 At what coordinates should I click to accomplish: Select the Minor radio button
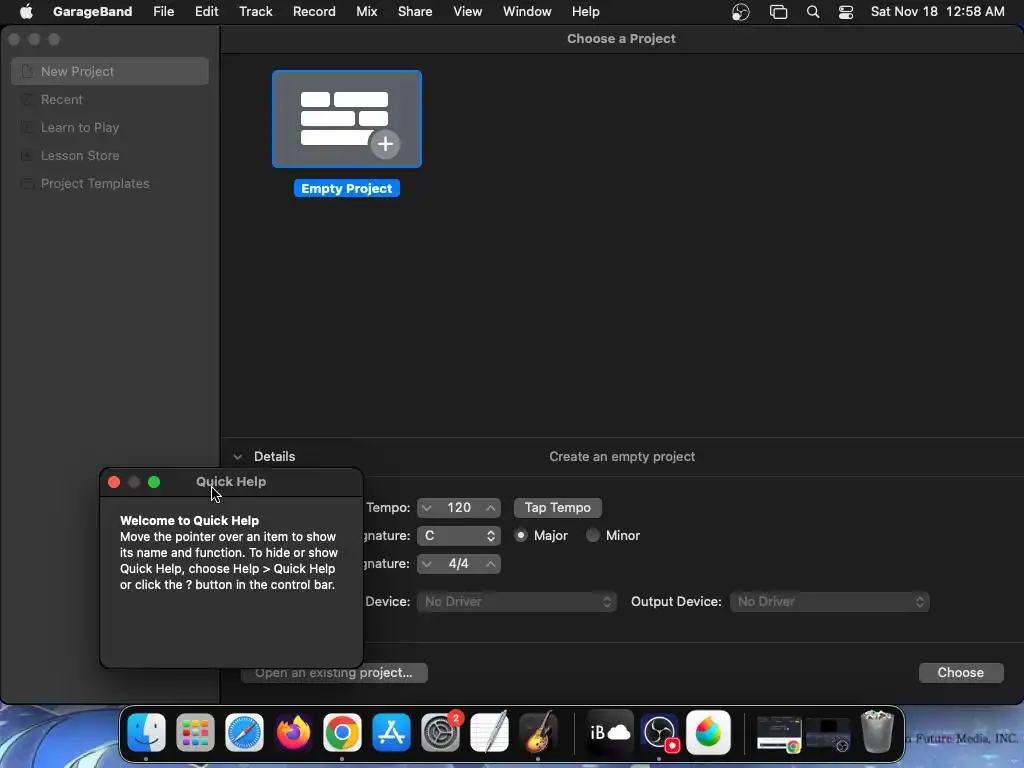pos(592,536)
